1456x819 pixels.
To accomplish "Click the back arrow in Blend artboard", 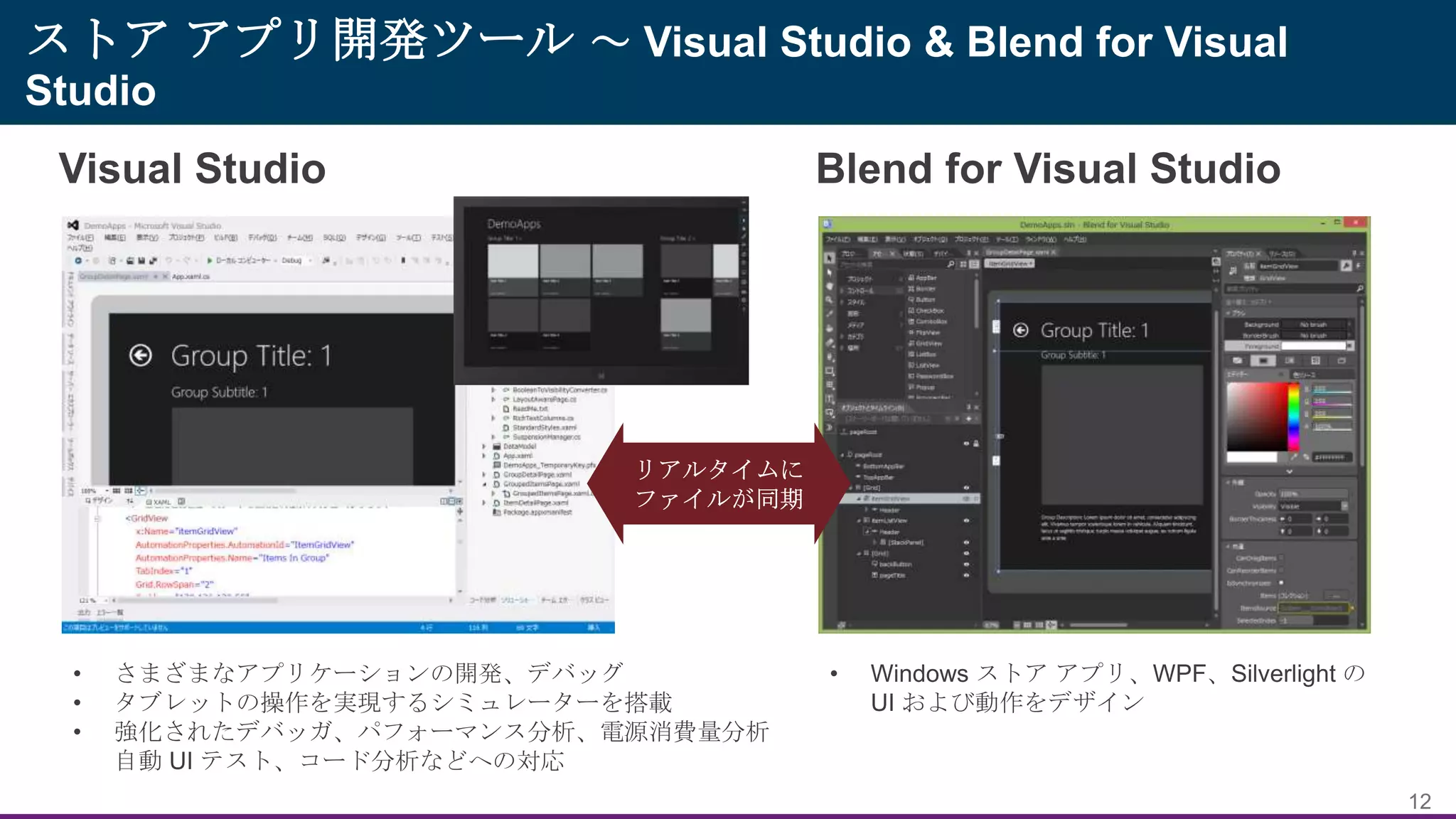I will point(1021,330).
